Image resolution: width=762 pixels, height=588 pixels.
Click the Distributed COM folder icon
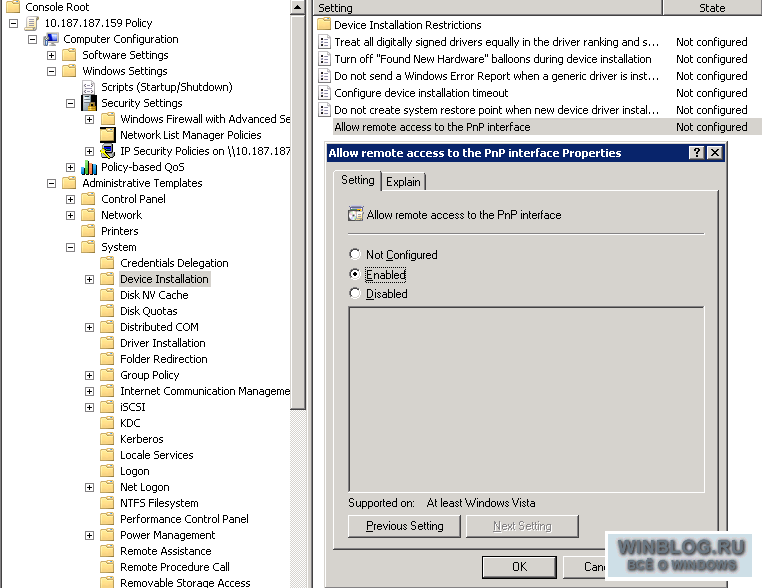pyautogui.click(x=107, y=327)
